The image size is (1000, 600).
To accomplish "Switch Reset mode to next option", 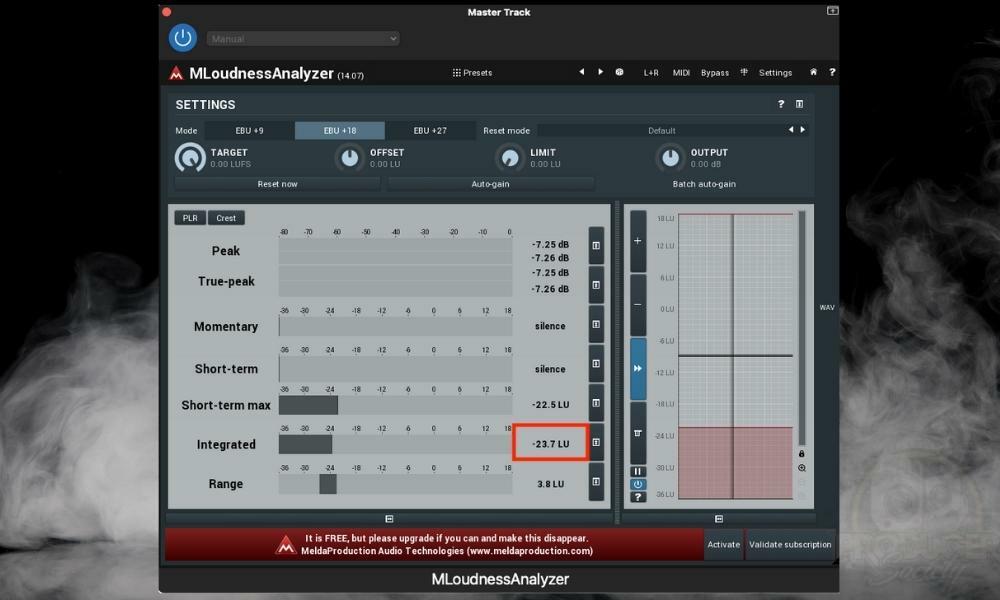I will pyautogui.click(x=802, y=130).
